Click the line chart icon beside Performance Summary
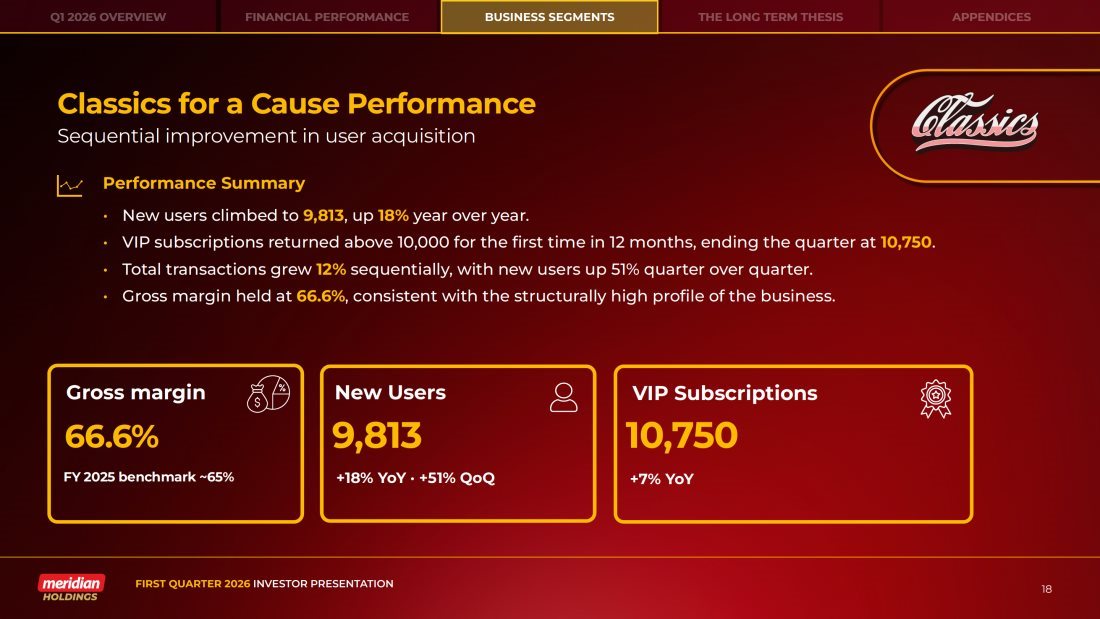 click(x=70, y=185)
